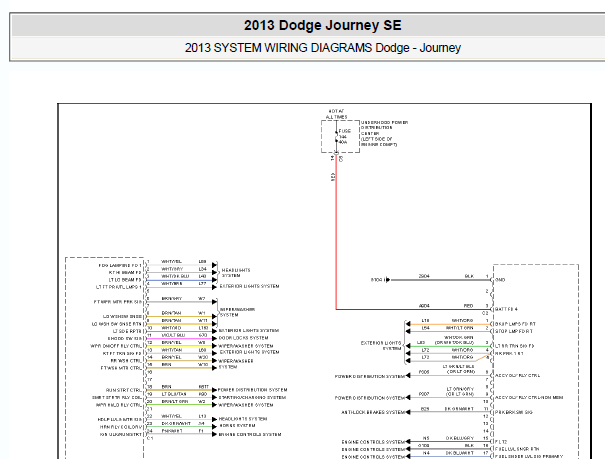
Task: Click the 'DK BLU/GRY' wire color label
Action: [x=459, y=438]
